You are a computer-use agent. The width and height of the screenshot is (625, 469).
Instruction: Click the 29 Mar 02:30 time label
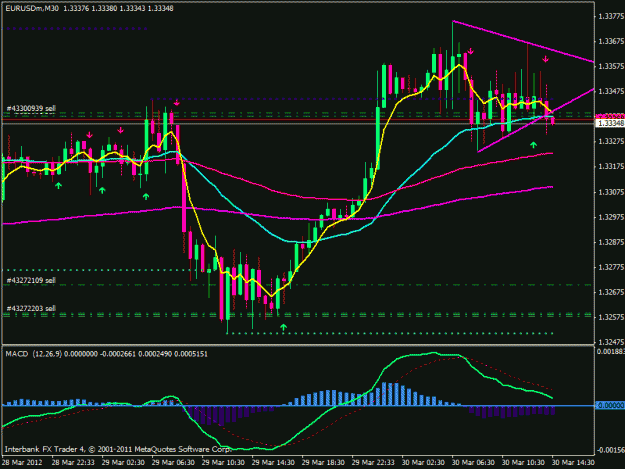[123, 463]
